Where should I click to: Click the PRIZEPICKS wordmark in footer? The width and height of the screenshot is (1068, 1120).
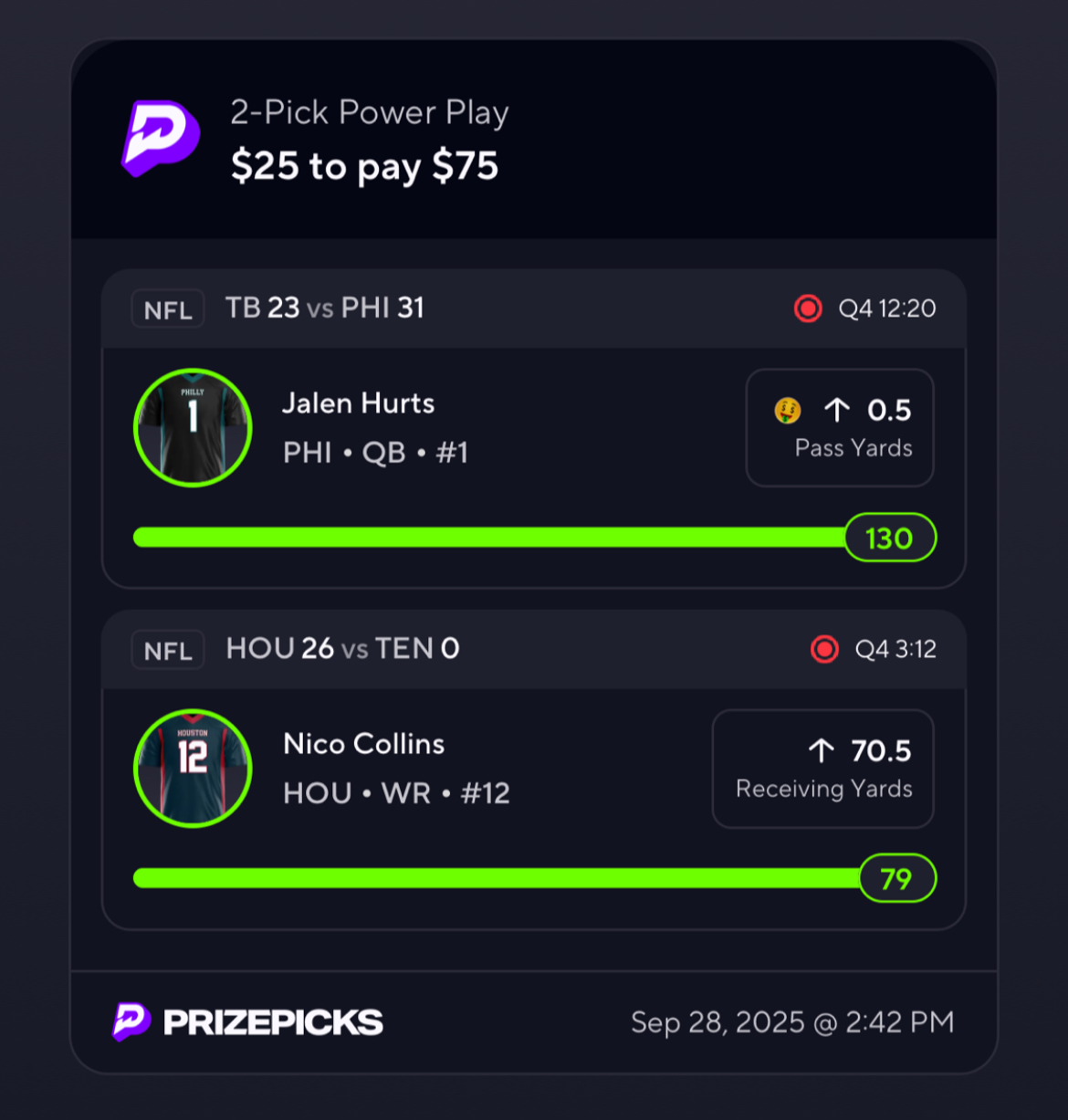coord(273,1022)
